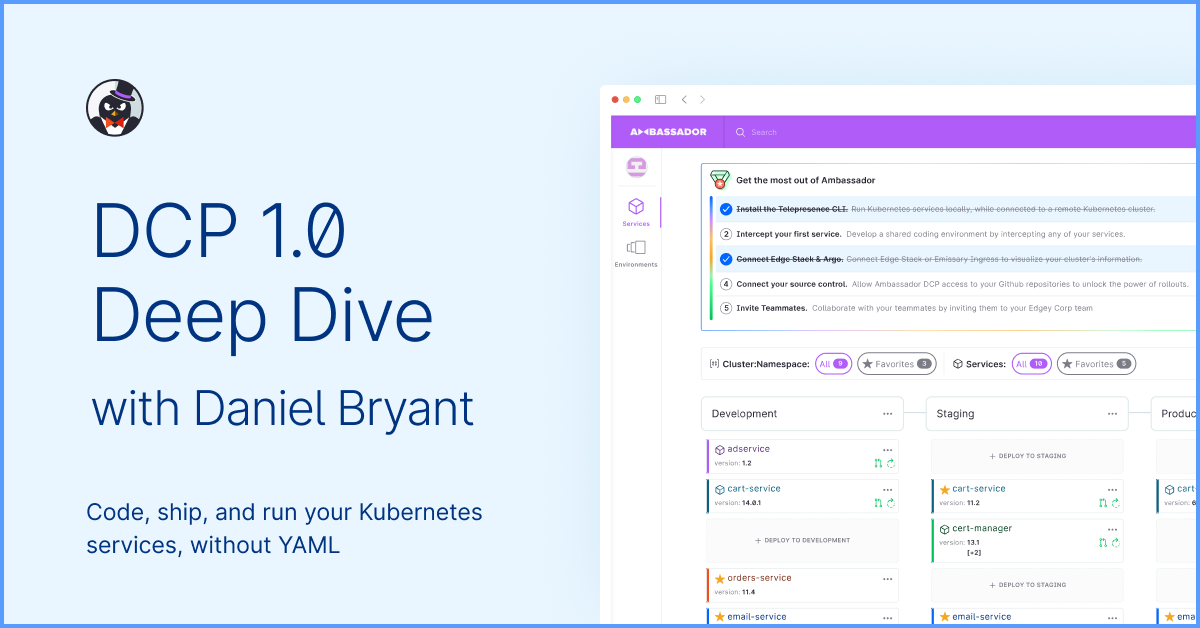
Task: Click Deploy to Staging above Staging cart-service
Action: [x=1027, y=456]
